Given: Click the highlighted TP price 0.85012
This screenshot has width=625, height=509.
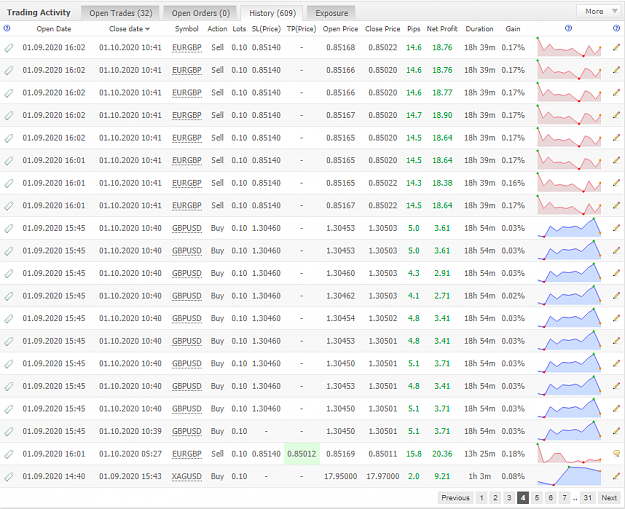Looking at the screenshot, I should (x=301, y=454).
